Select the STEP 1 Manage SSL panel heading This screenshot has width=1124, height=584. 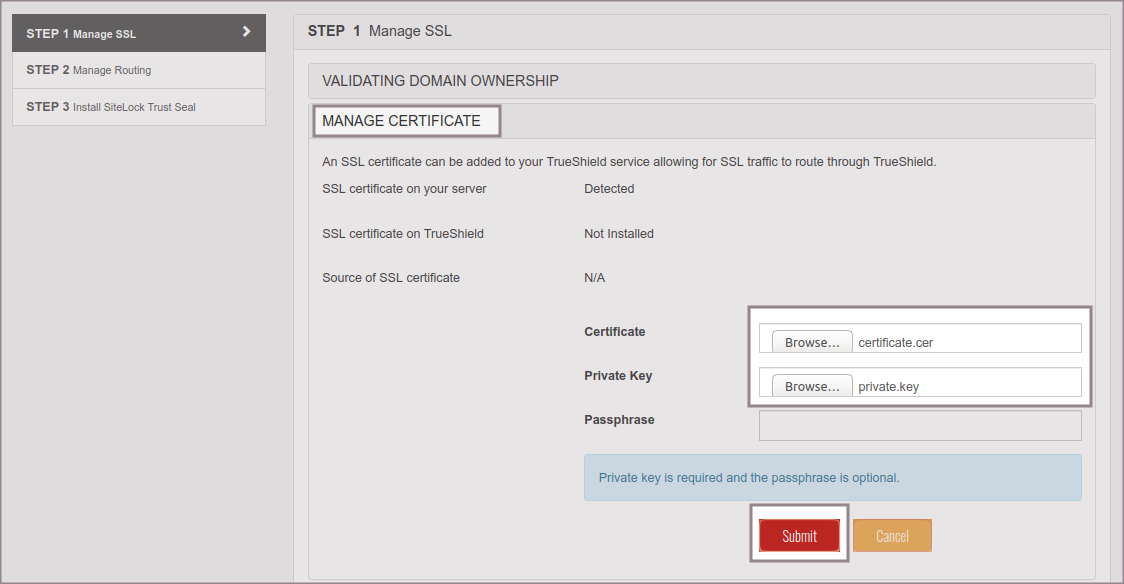tap(380, 31)
